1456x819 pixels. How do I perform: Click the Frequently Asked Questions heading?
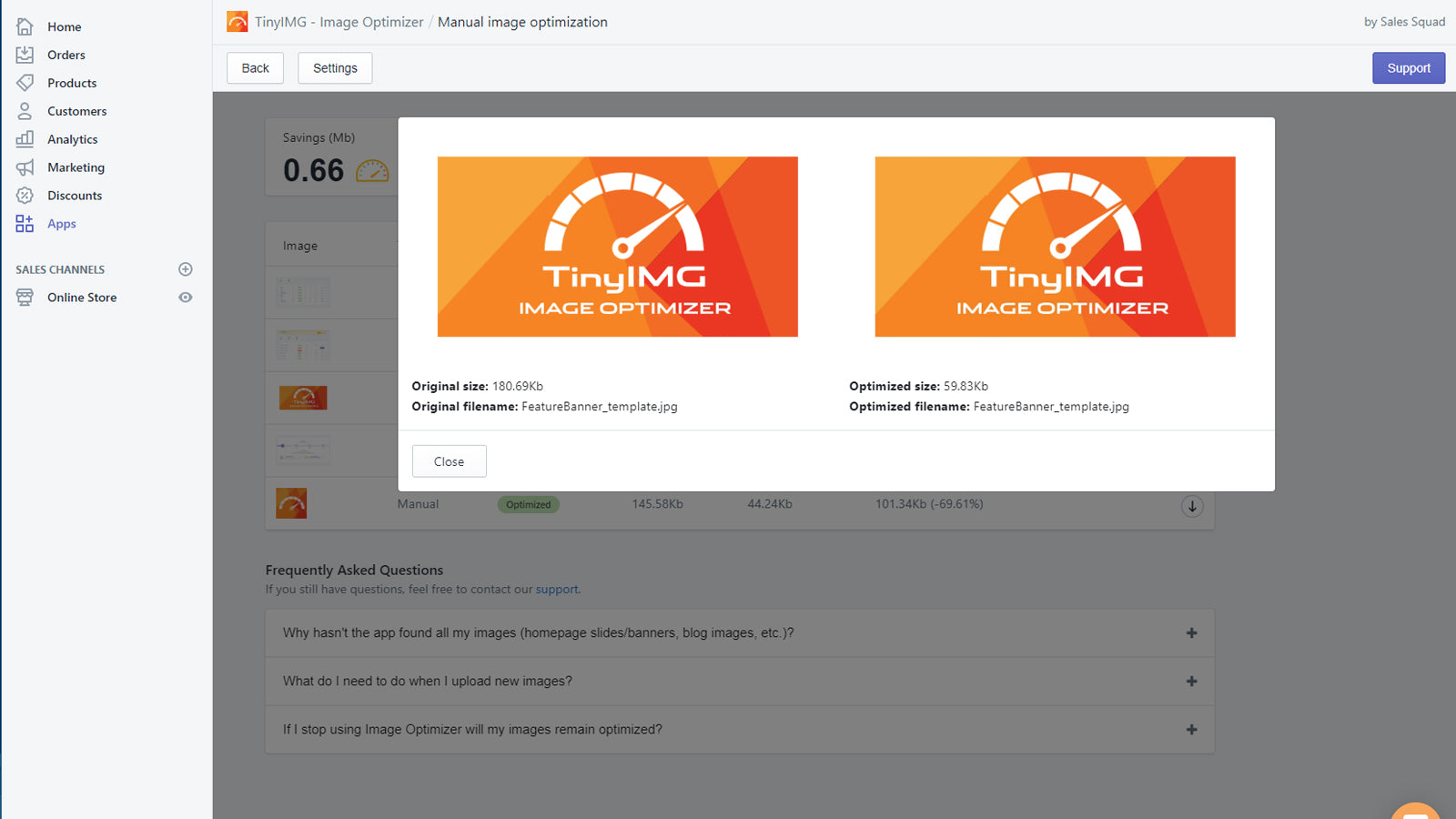tap(354, 571)
